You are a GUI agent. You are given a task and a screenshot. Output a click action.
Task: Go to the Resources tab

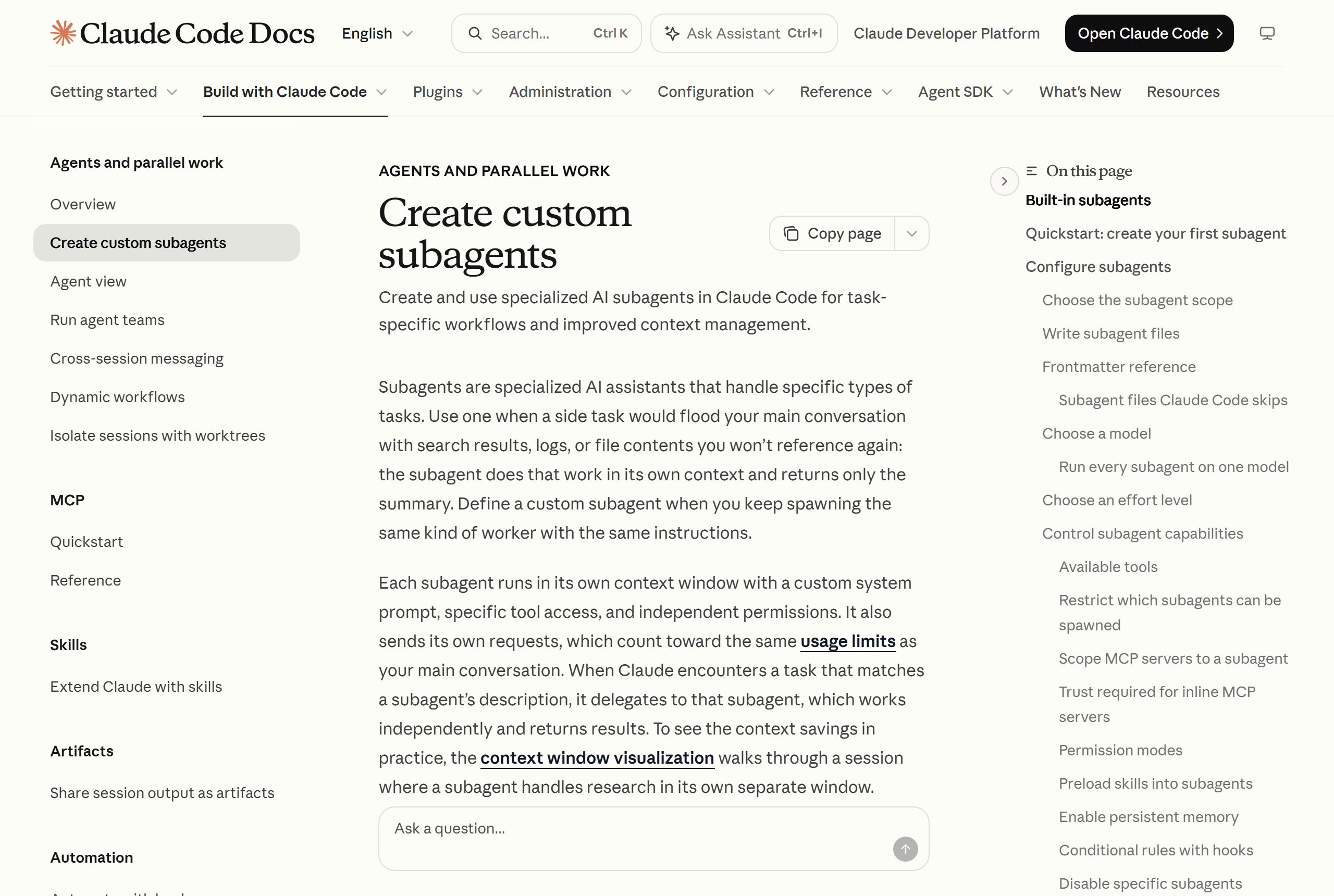[x=1183, y=92]
